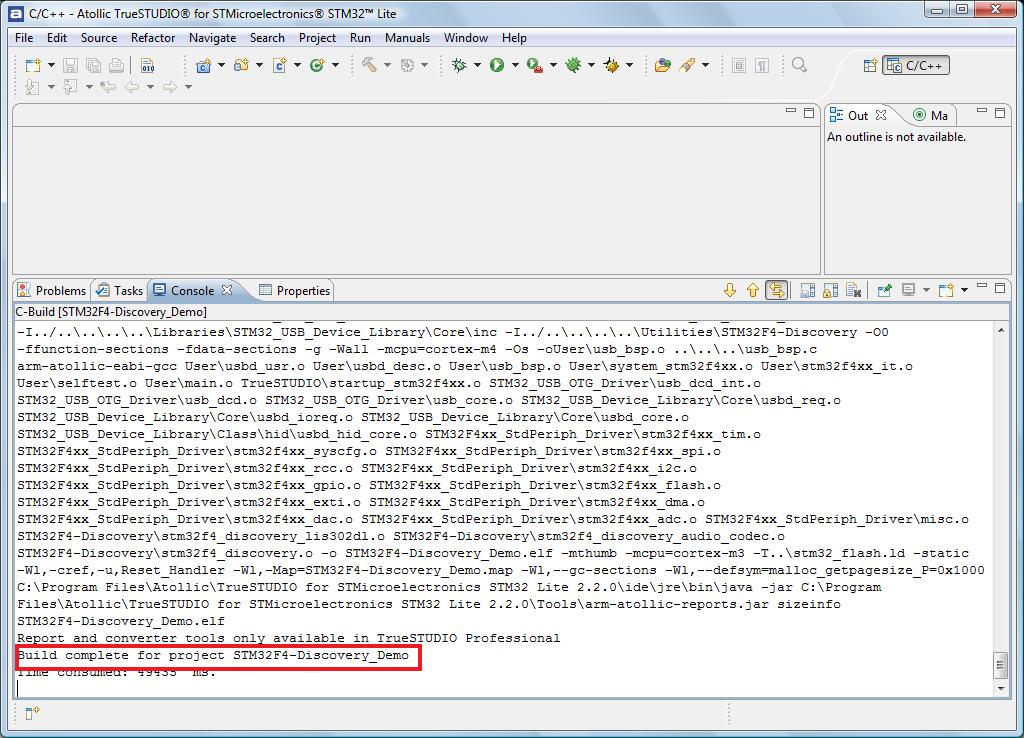Click the Run External Tools icon
Screen dimensions: 1024x738
click(535, 65)
